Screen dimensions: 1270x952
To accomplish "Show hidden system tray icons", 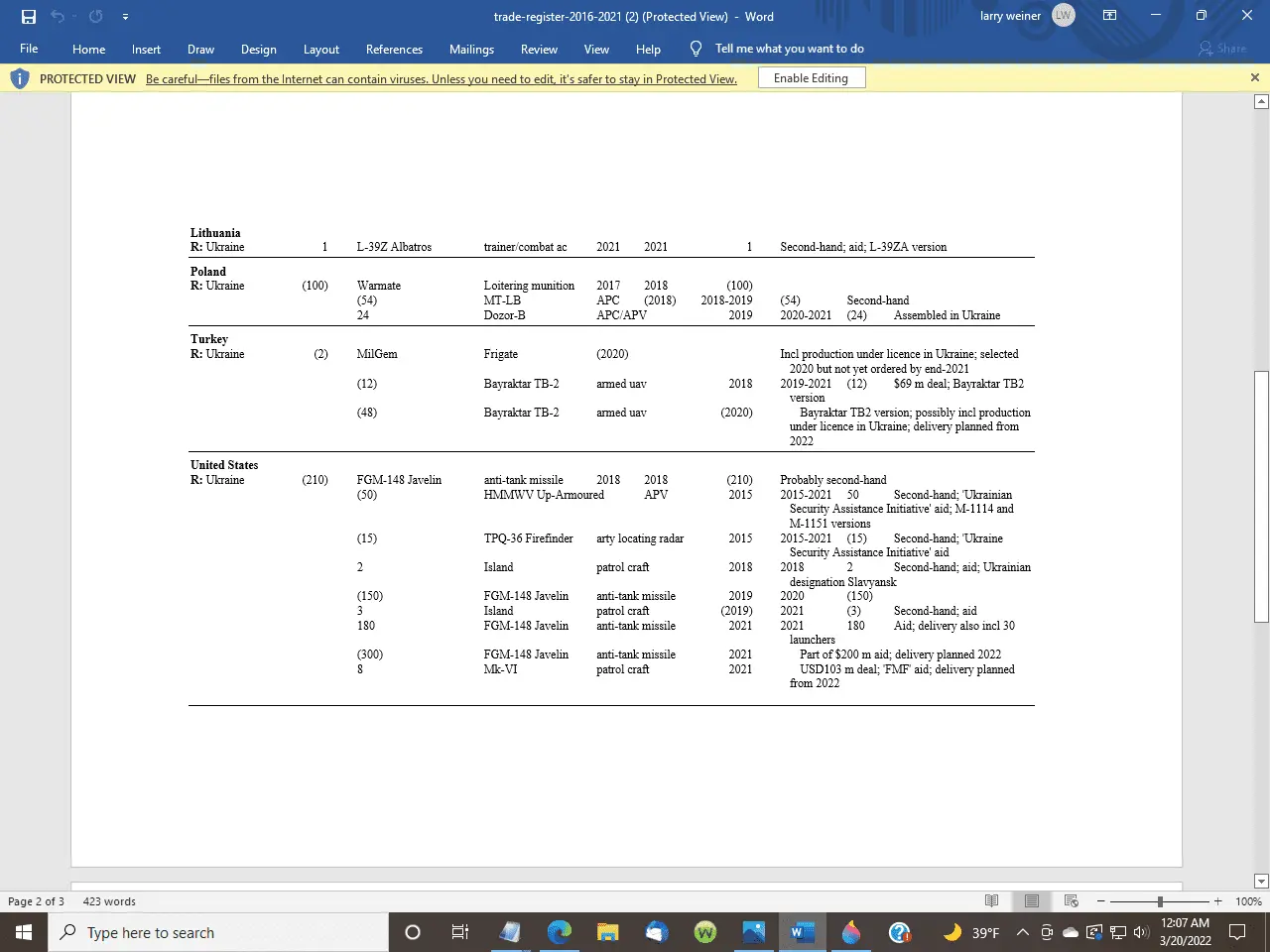I will pos(1022,932).
